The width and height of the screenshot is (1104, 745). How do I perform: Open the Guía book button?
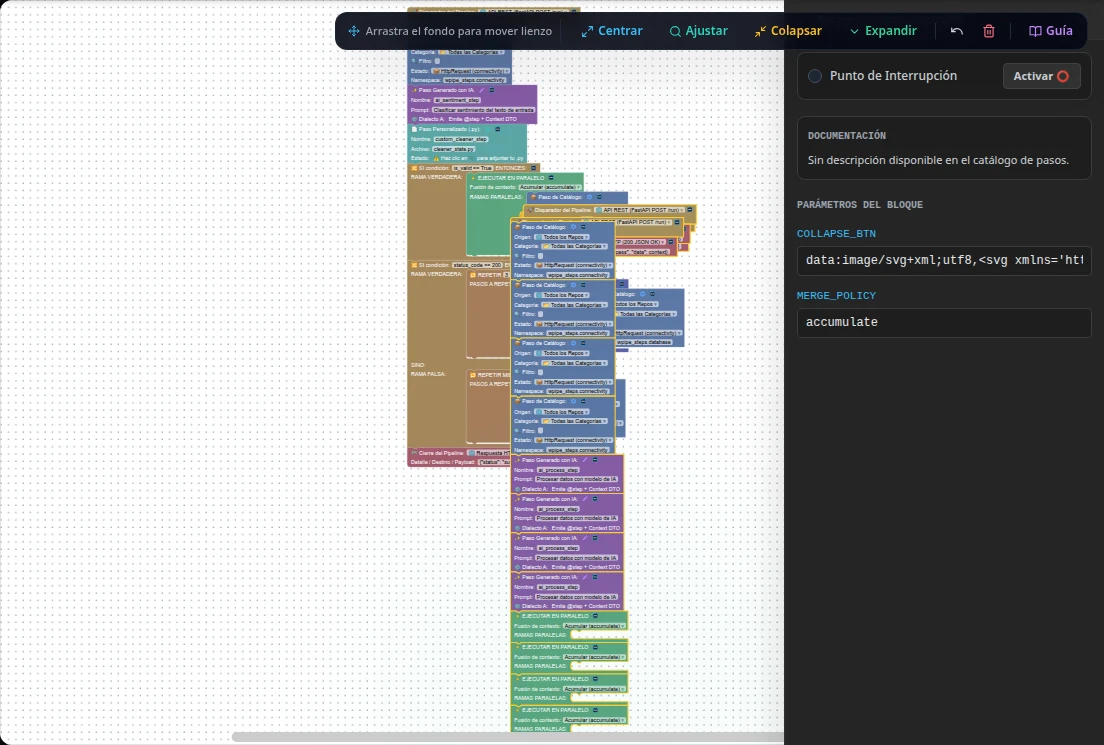point(1050,31)
